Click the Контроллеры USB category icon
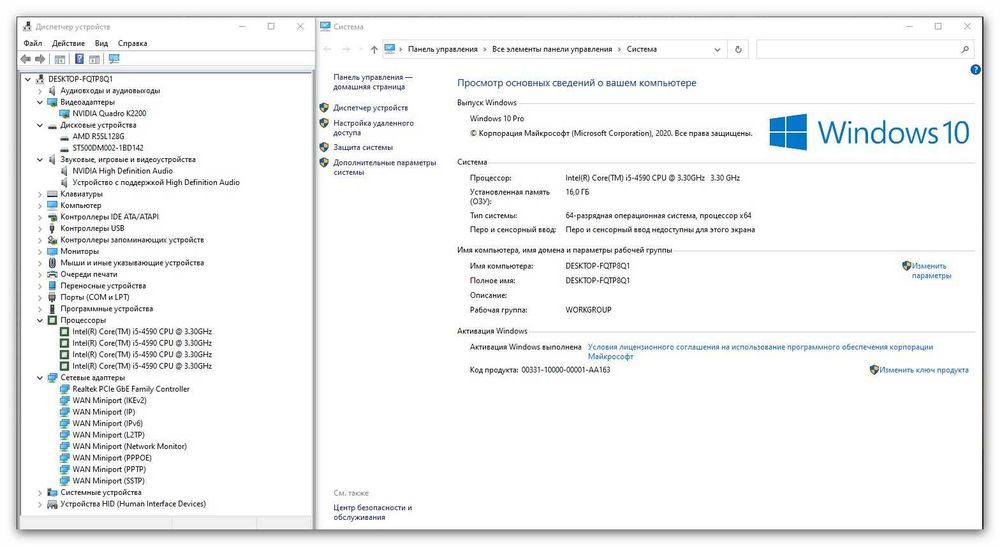This screenshot has width=1000, height=546. 52,228
